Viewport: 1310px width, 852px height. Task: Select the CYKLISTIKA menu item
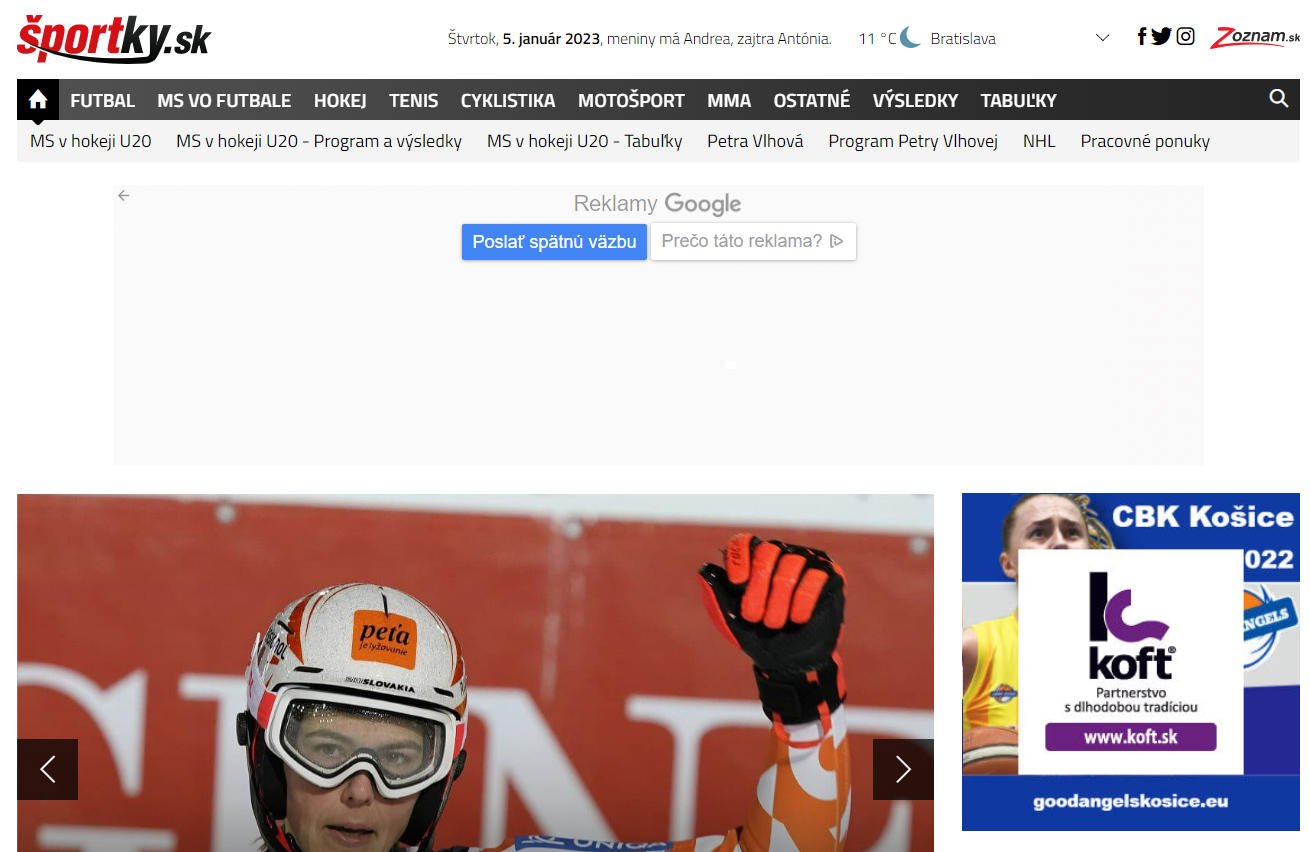[x=507, y=100]
